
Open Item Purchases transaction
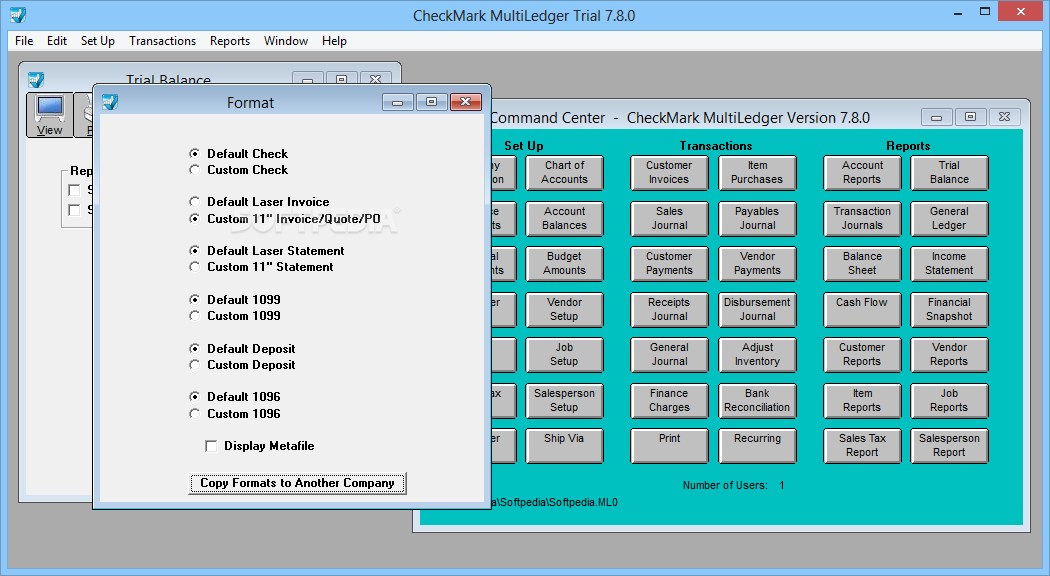[757, 173]
